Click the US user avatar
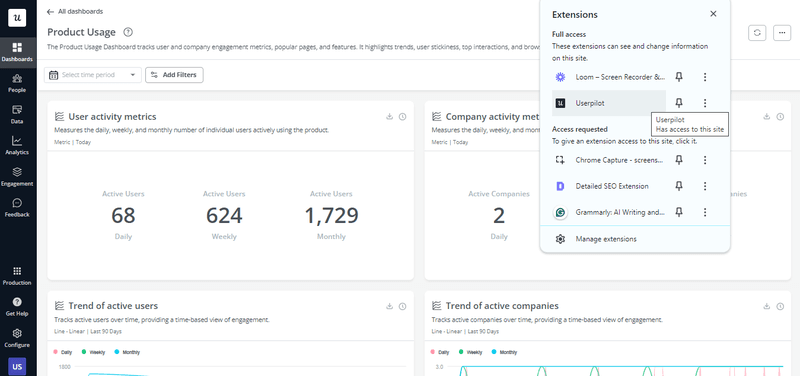 [17, 367]
